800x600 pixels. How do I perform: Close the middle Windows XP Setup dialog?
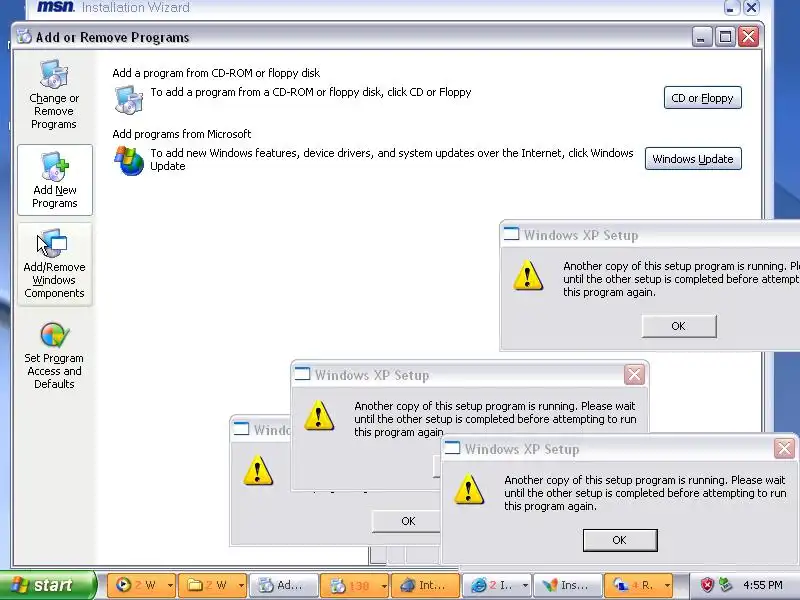coord(634,375)
